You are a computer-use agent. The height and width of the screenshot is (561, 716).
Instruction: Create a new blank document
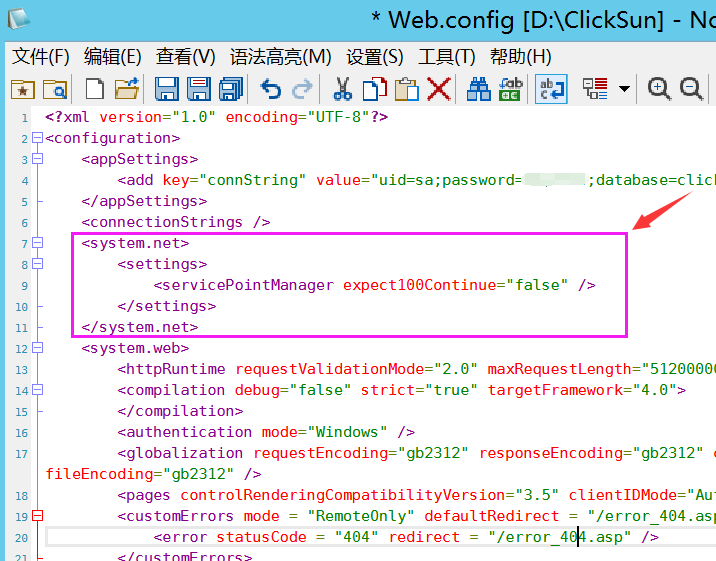click(95, 89)
